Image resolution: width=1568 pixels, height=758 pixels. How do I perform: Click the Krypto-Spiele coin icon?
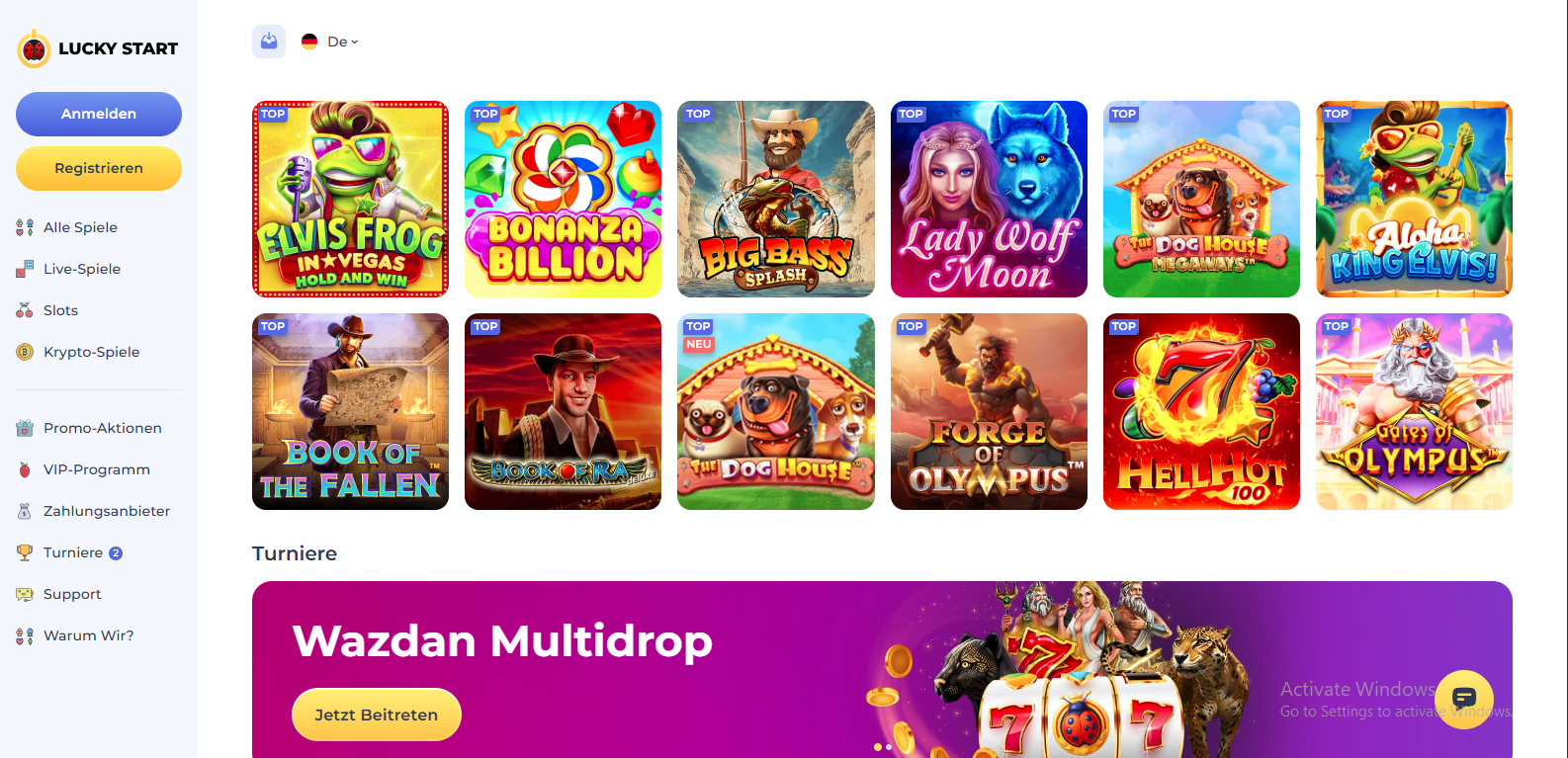pyautogui.click(x=25, y=352)
